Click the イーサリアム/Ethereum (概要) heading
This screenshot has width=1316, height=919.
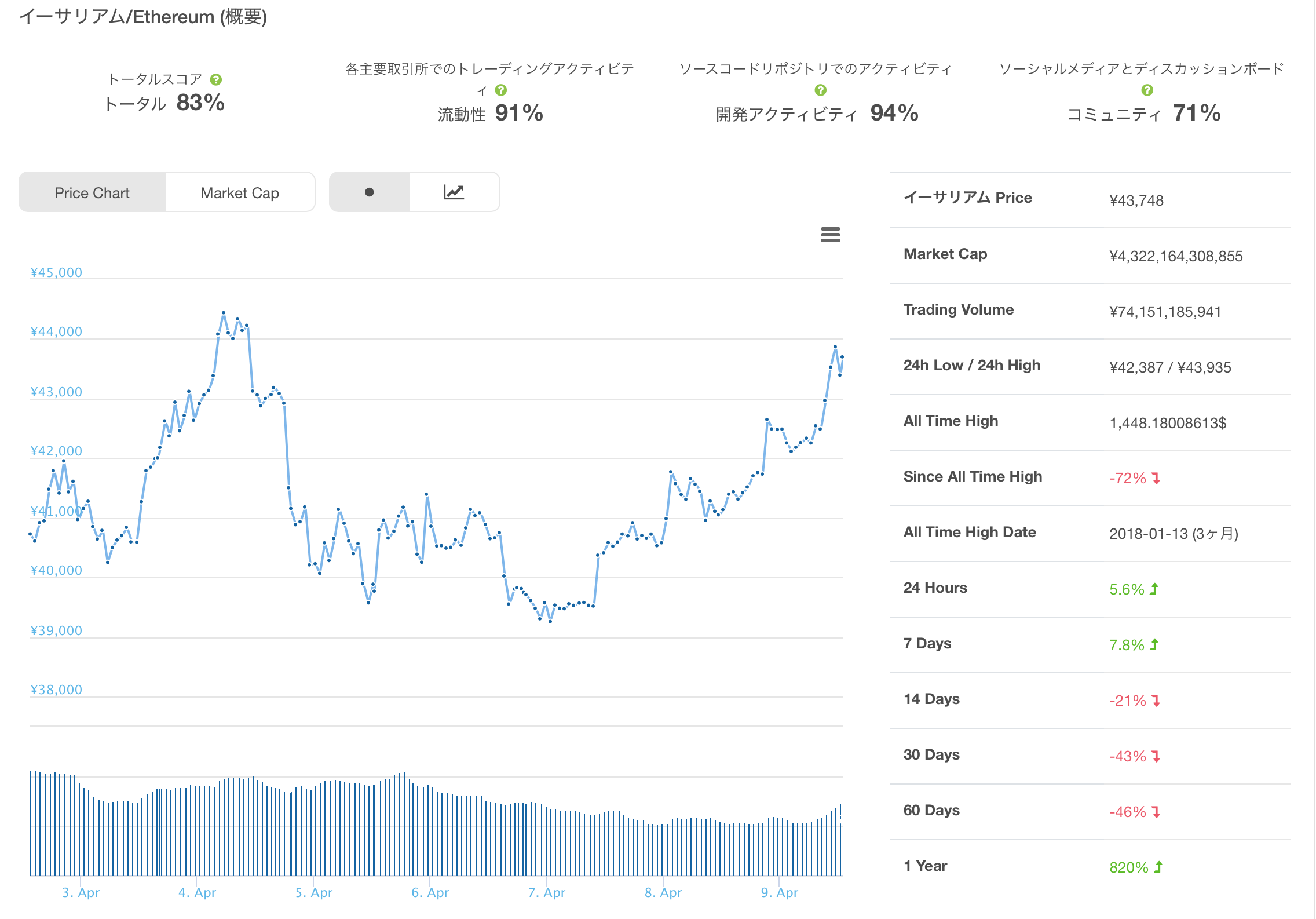pos(143,17)
